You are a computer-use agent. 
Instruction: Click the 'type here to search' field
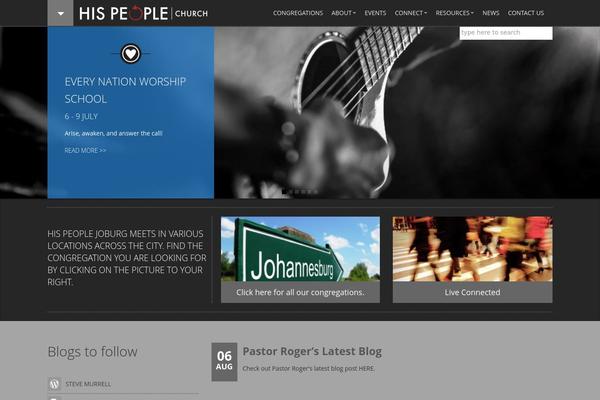[506, 33]
